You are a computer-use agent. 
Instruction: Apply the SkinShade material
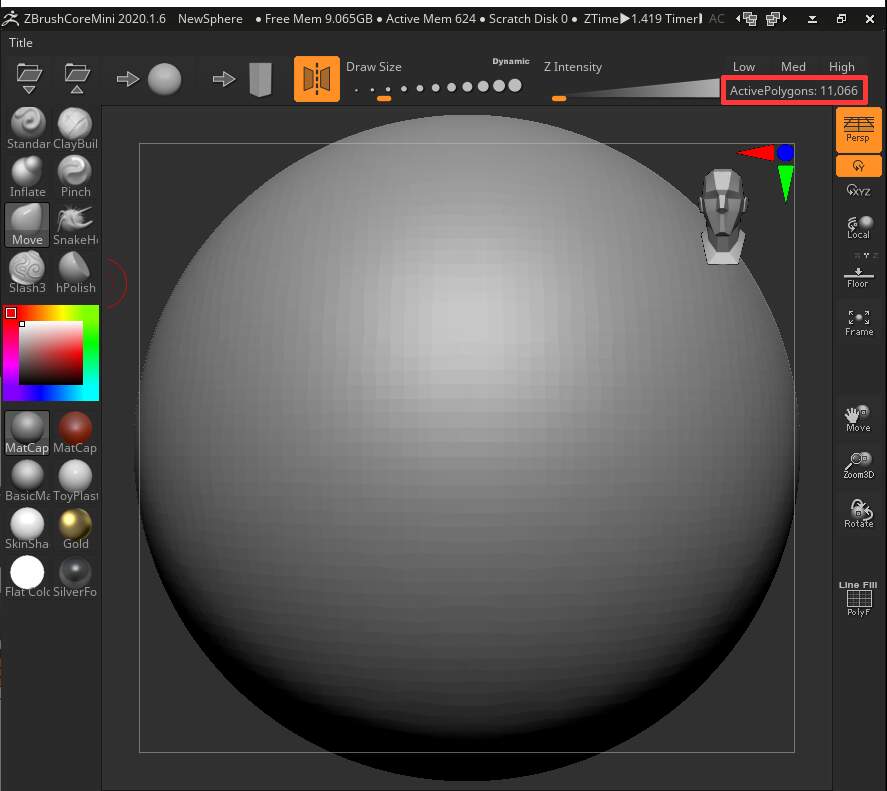[x=27, y=529]
